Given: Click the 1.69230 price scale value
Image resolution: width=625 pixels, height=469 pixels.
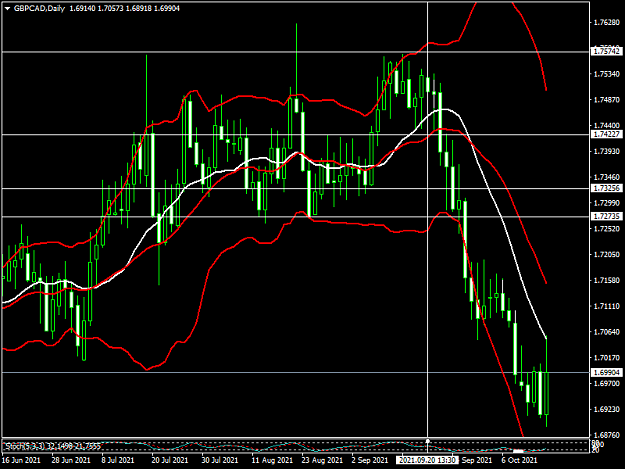Looking at the screenshot, I should point(607,409).
